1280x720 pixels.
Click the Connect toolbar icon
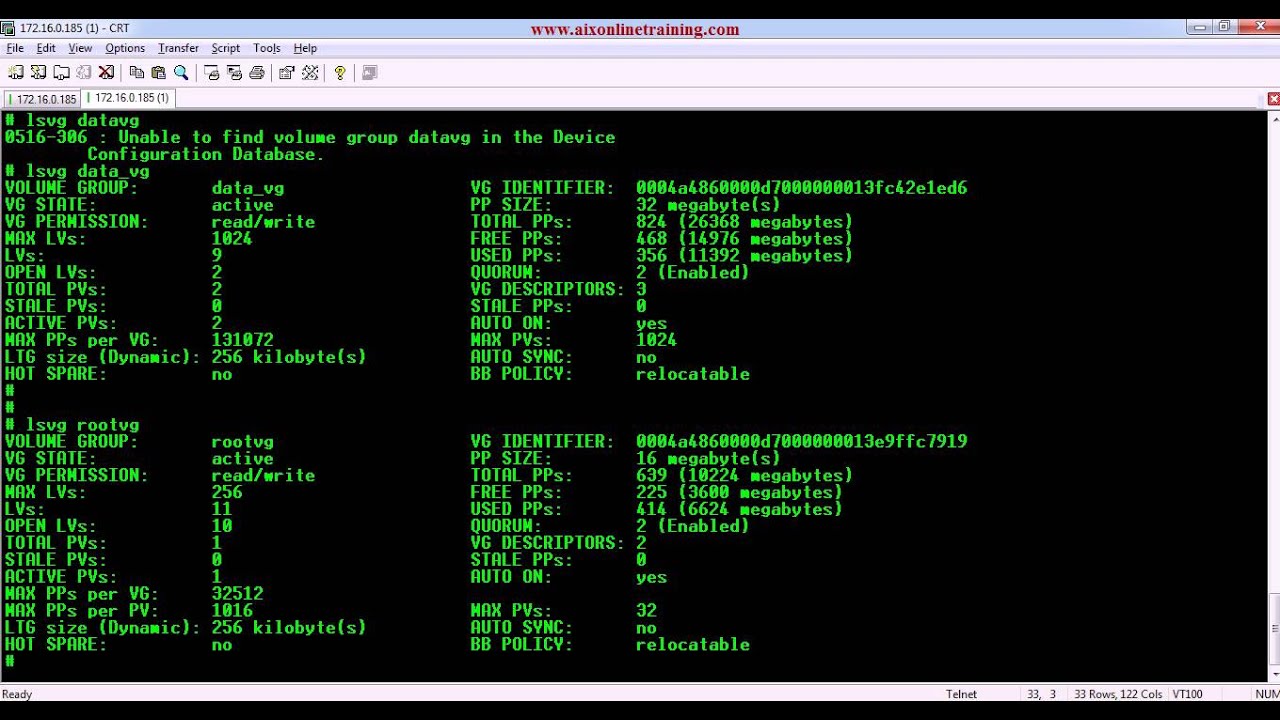(16, 72)
